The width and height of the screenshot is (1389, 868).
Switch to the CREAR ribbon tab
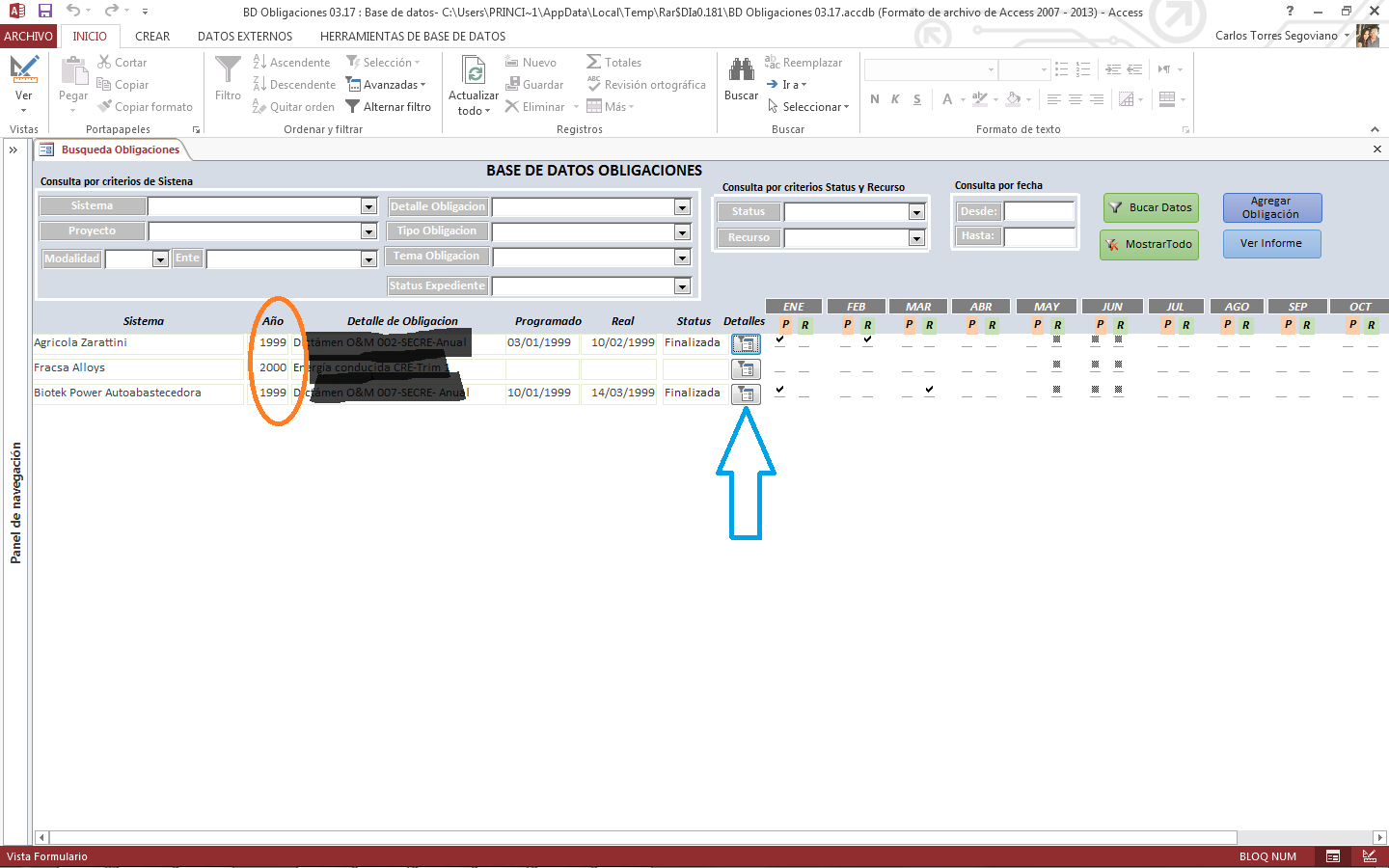(151, 36)
